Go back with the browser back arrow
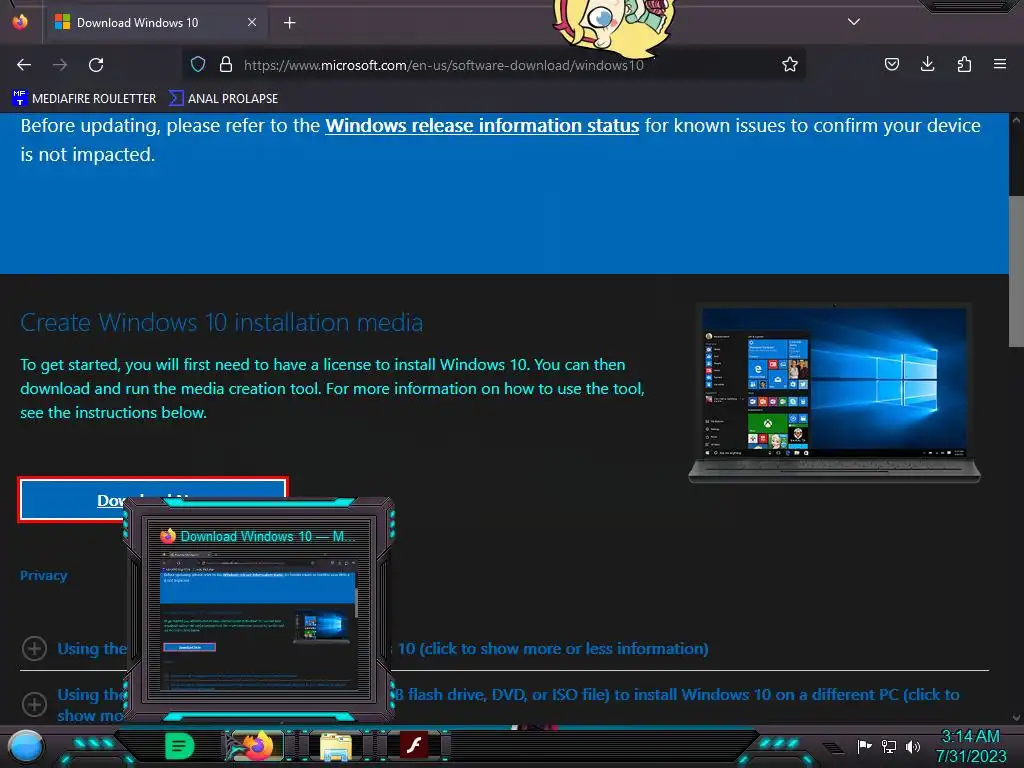This screenshot has width=1024, height=768. pyautogui.click(x=24, y=65)
